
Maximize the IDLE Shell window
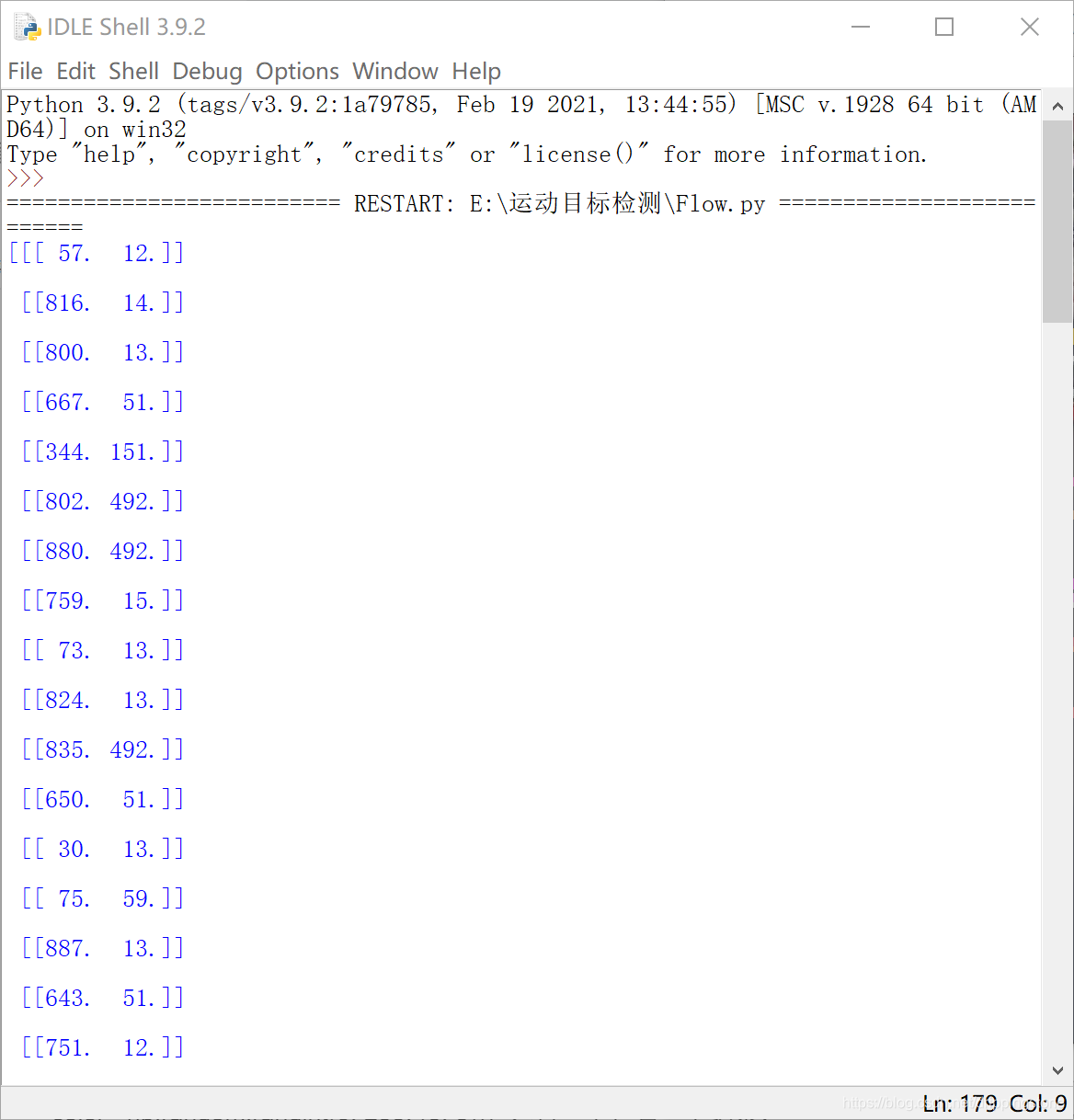pyautogui.click(x=944, y=27)
